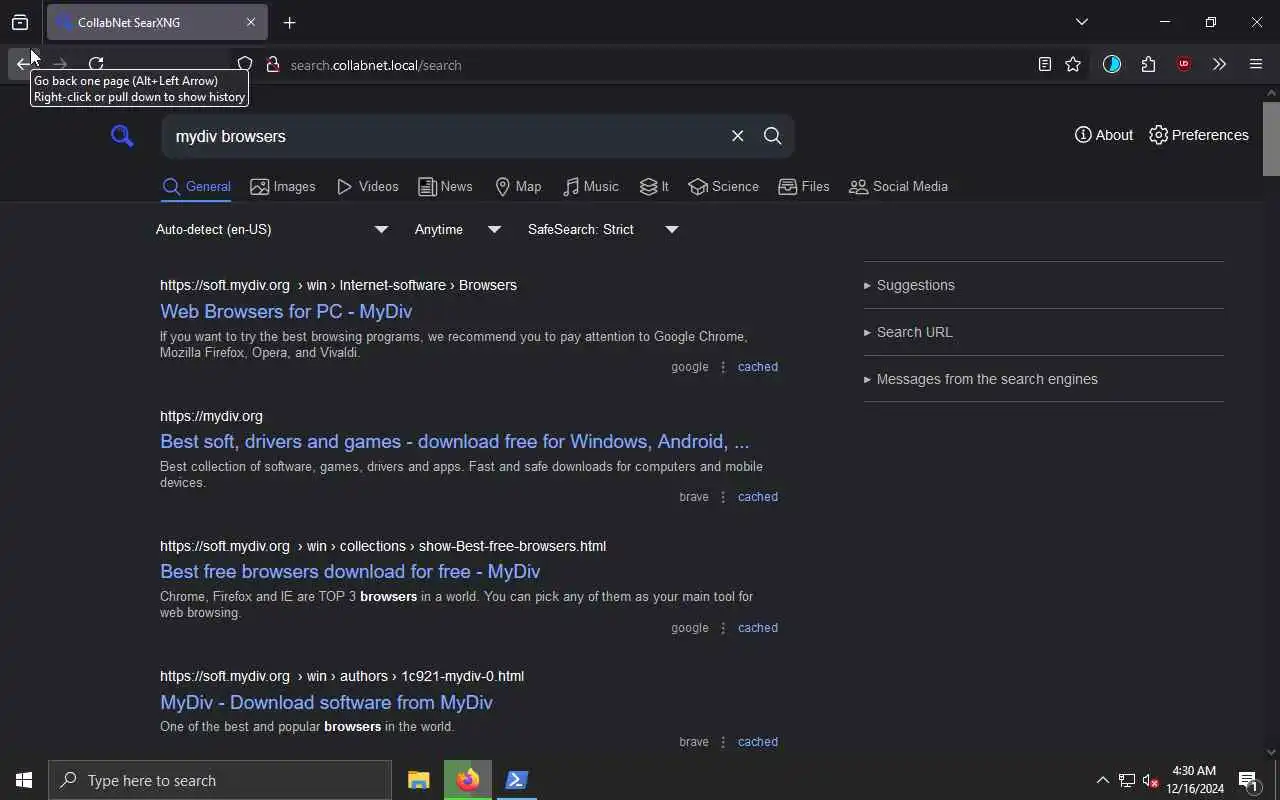This screenshot has width=1280, height=800.
Task: Click the network status tray icon
Action: [1127, 780]
